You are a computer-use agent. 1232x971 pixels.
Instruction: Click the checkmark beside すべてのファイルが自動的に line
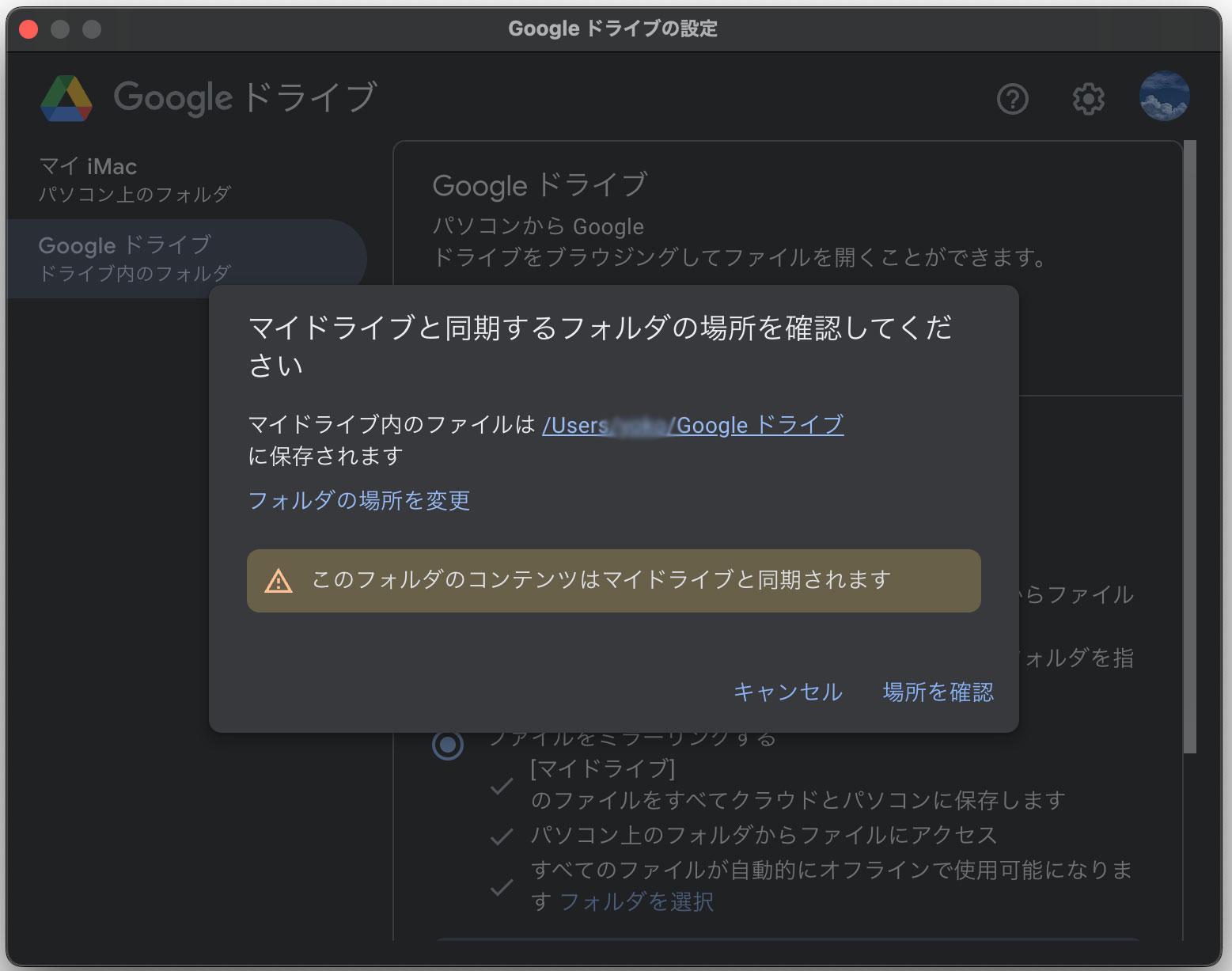click(x=502, y=887)
